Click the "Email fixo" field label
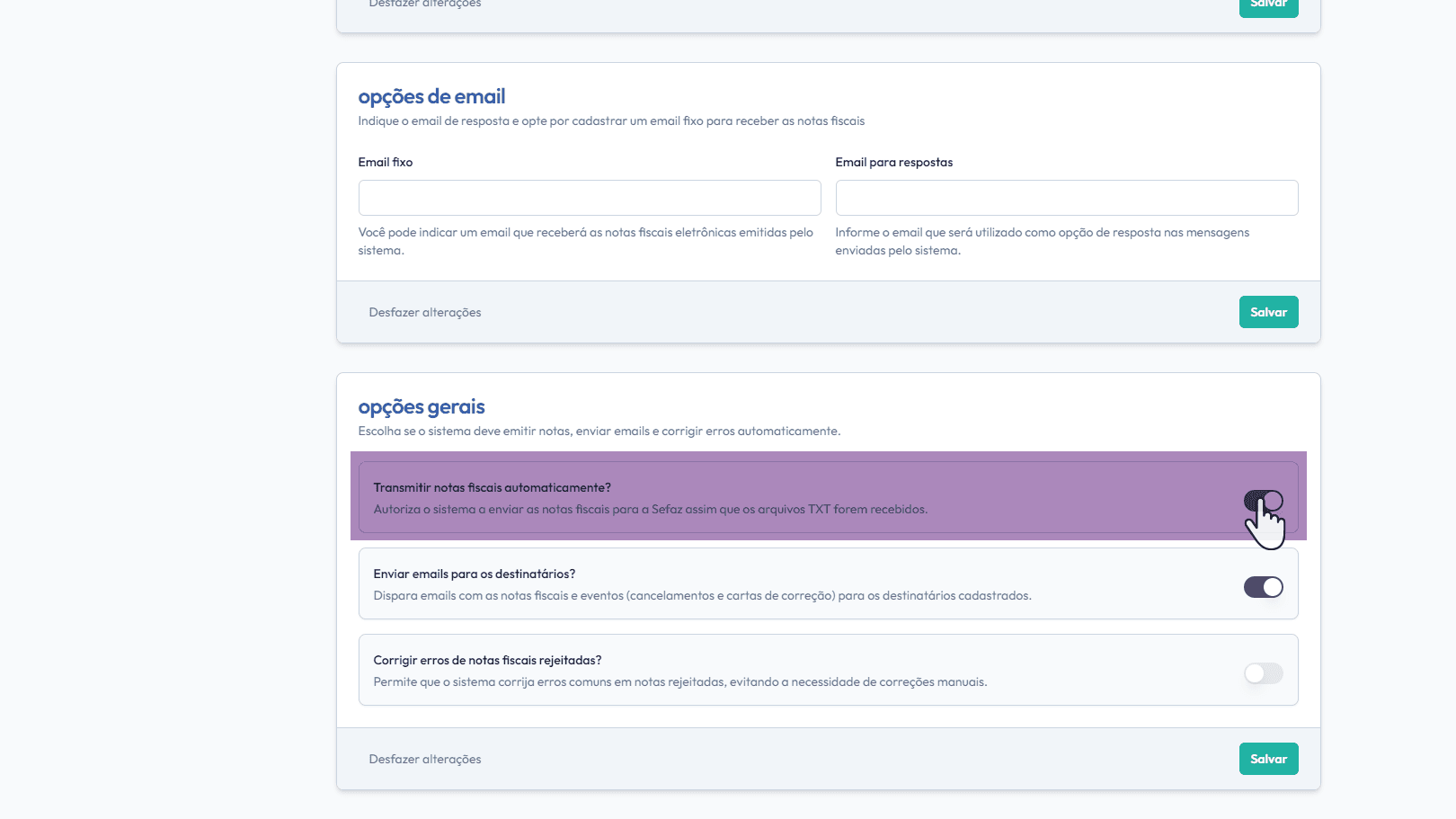 (386, 163)
